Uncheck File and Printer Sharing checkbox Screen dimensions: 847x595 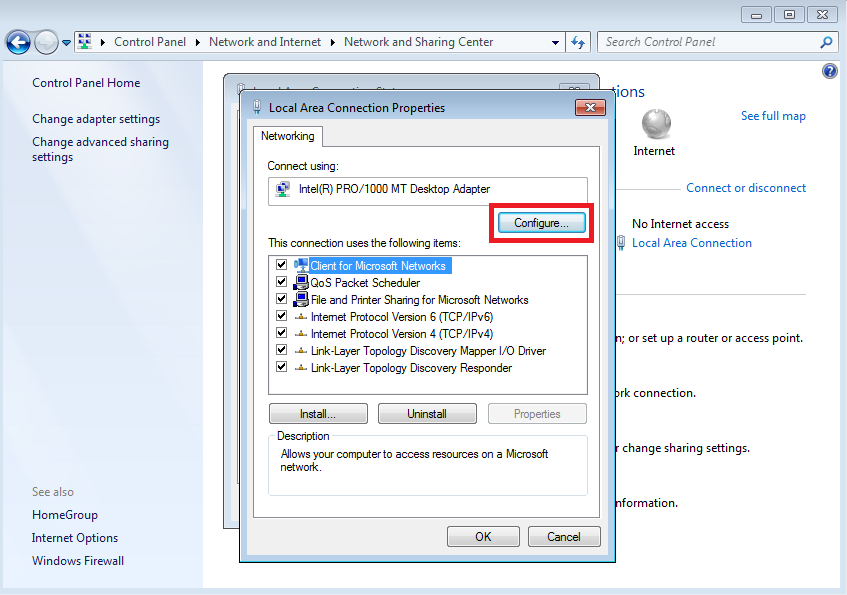coord(281,299)
